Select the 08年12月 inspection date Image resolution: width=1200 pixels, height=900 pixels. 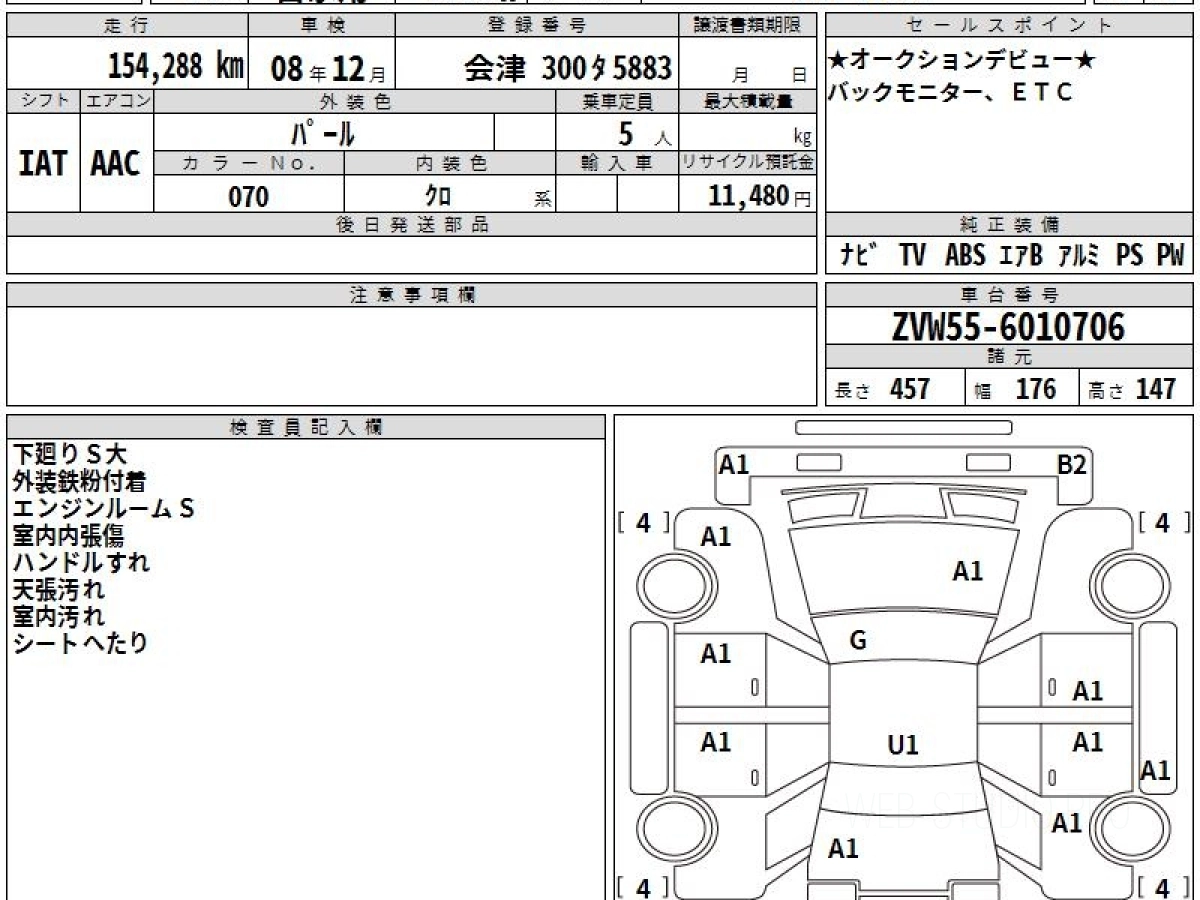pos(328,67)
